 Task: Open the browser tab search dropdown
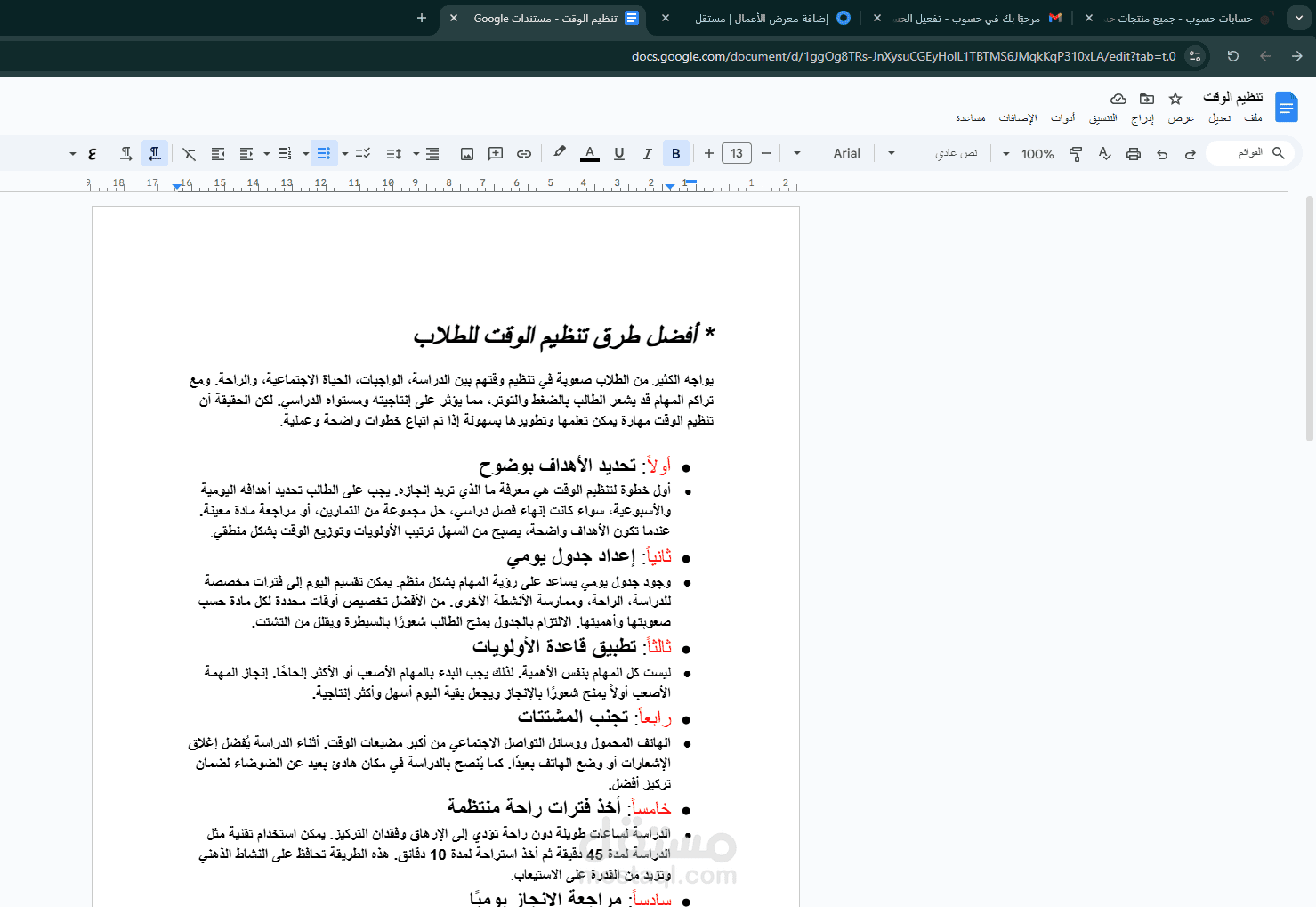tap(1298, 18)
